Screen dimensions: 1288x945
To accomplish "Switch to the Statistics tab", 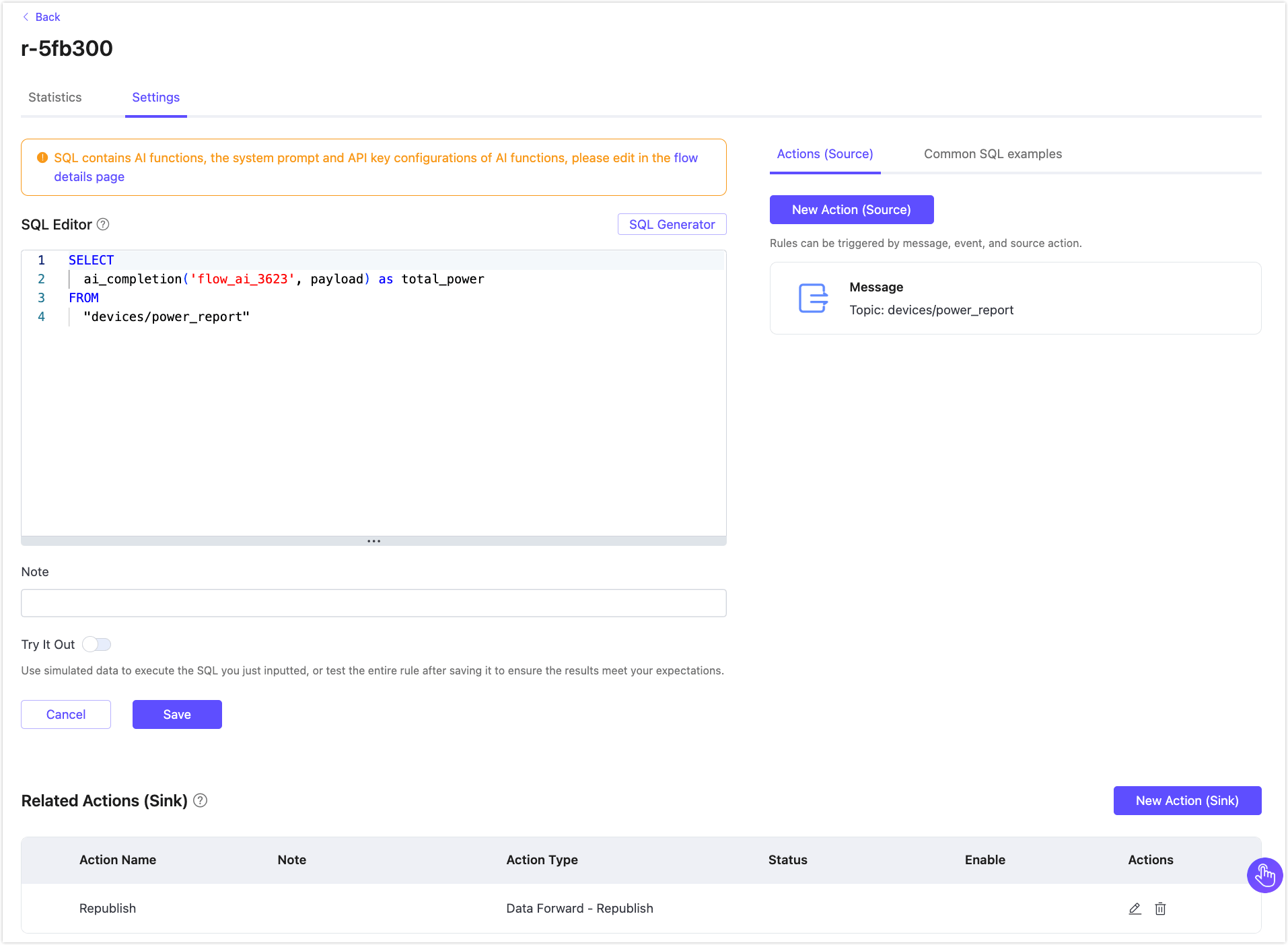I will [55, 97].
